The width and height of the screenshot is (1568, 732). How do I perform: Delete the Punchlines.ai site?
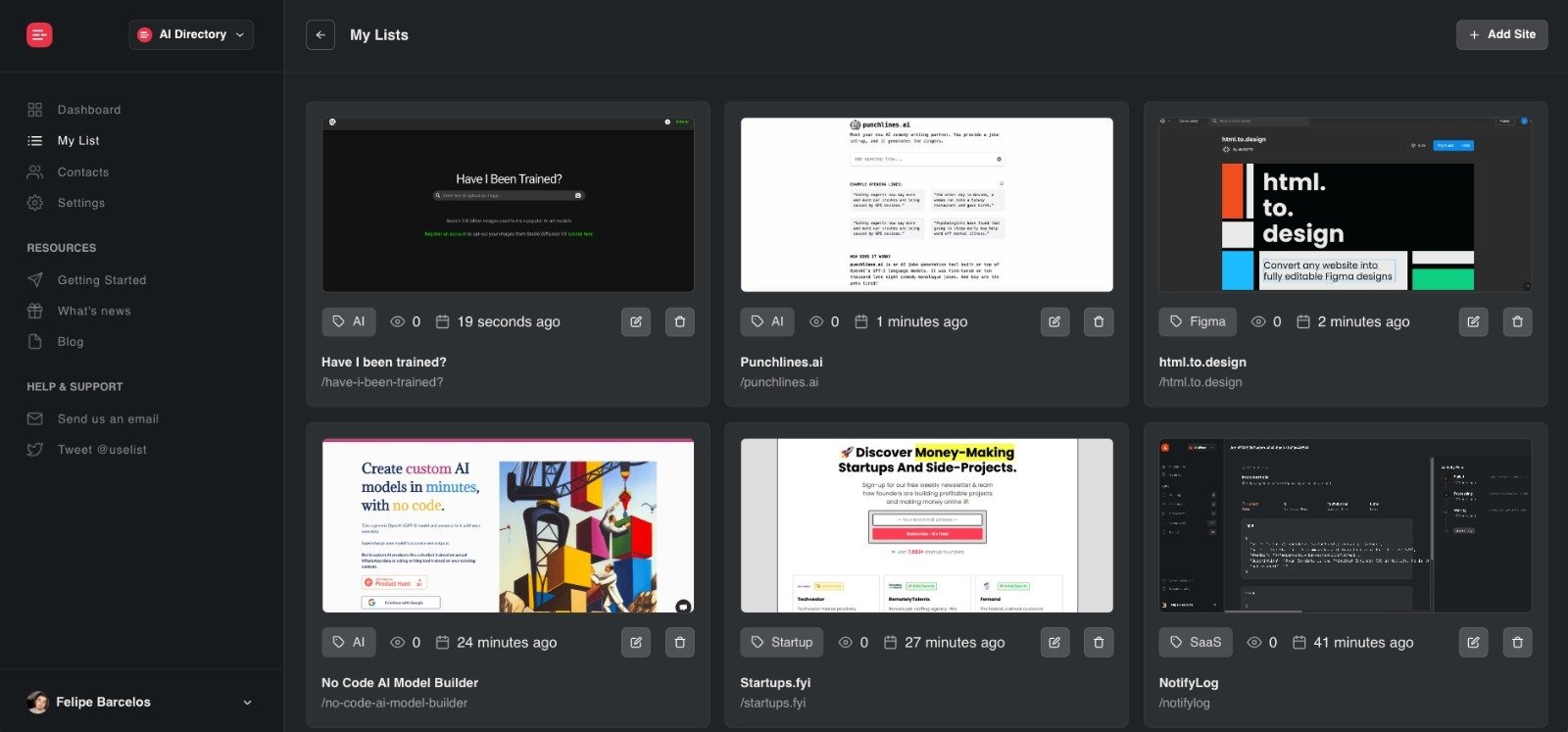(1099, 321)
